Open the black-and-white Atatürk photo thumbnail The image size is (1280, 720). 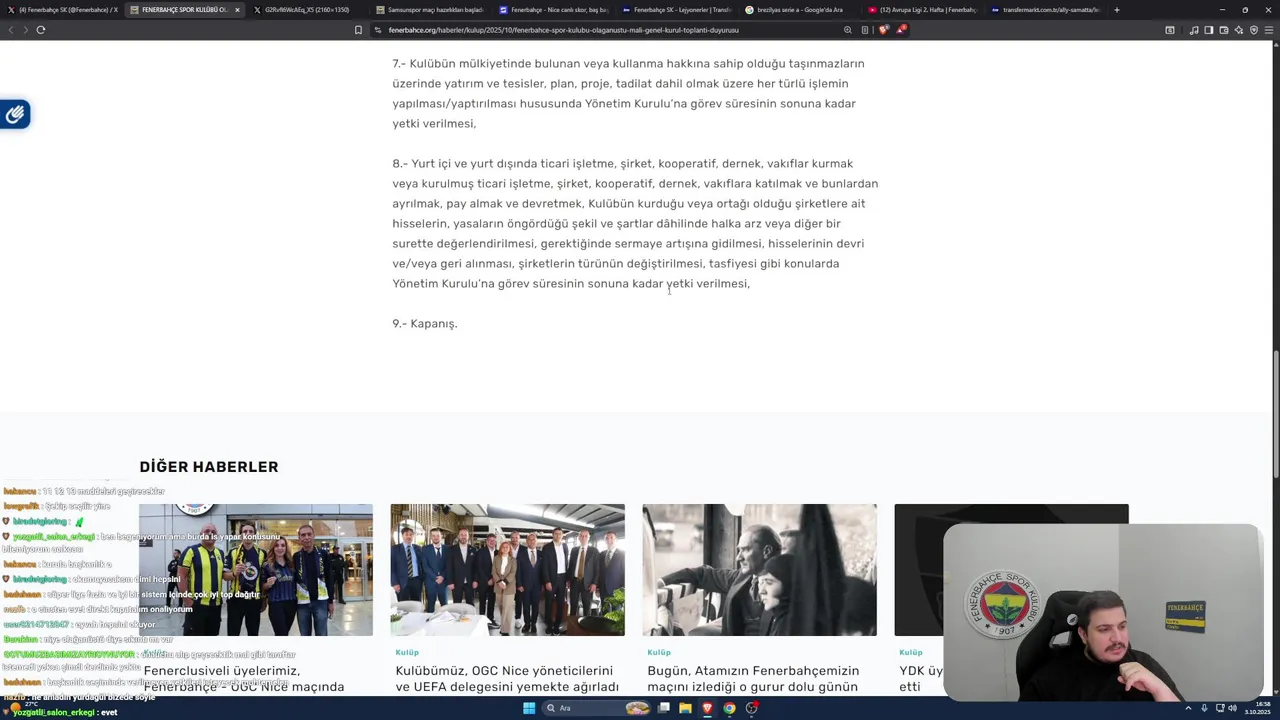[760, 570]
